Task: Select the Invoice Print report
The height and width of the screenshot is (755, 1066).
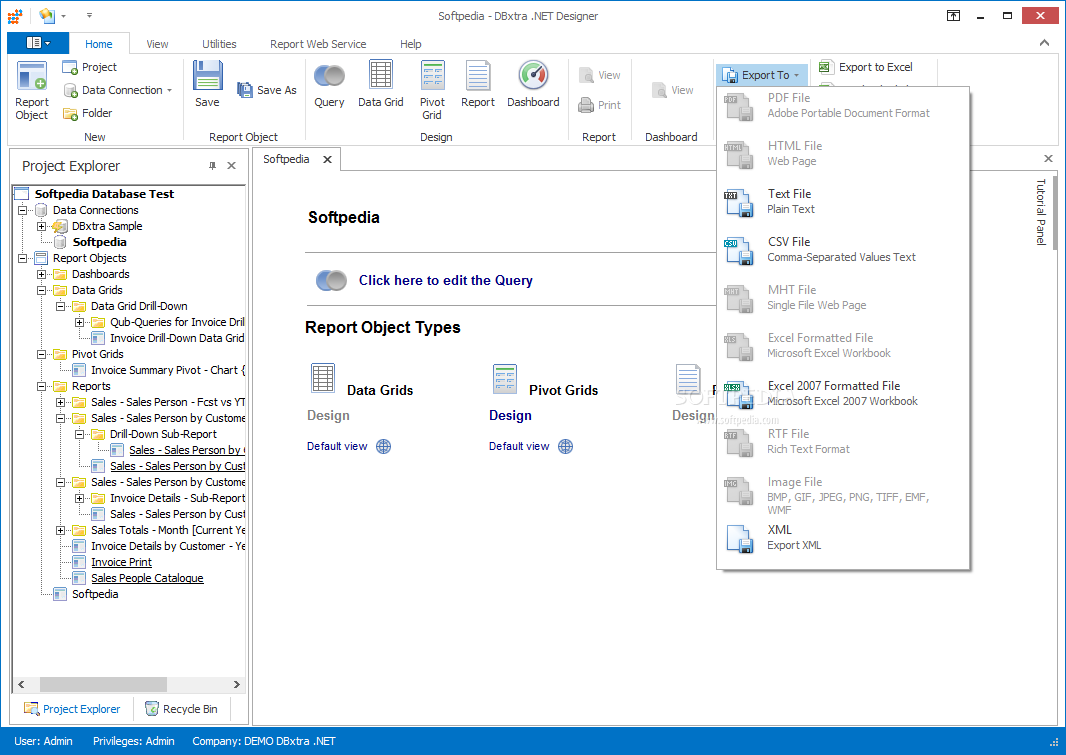Action: coord(121,562)
